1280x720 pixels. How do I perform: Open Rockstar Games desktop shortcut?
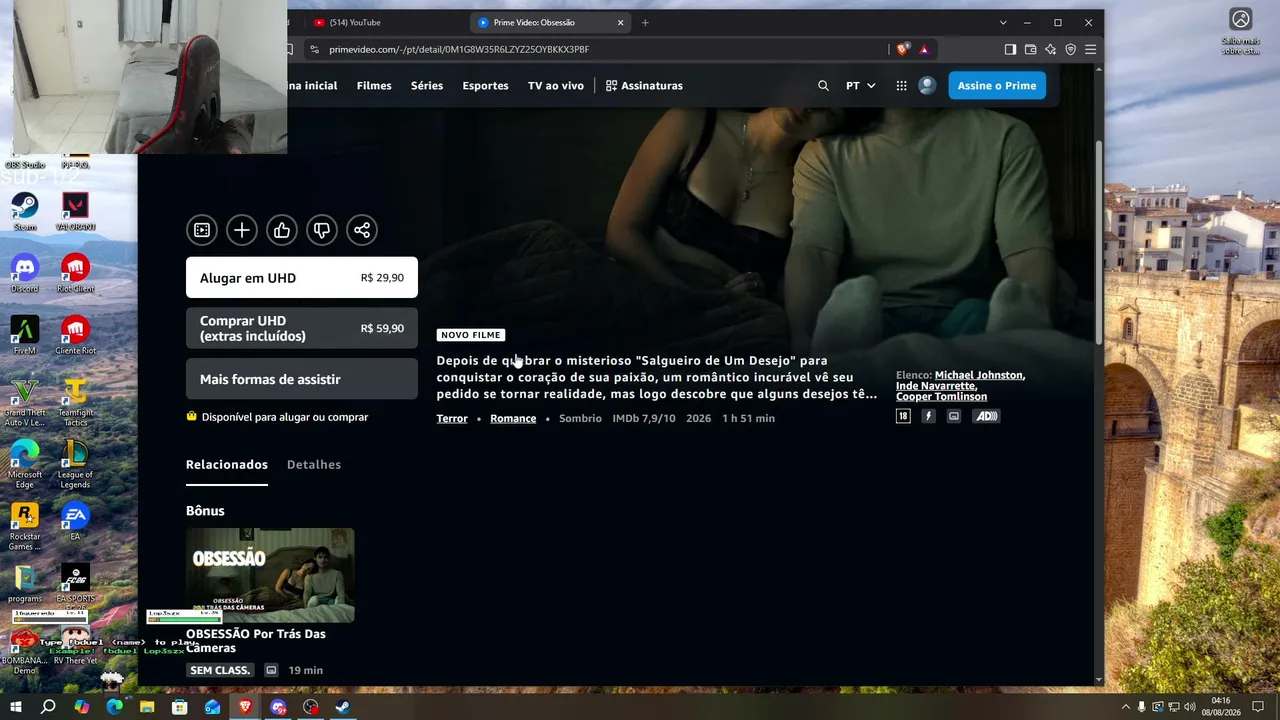pos(25,527)
